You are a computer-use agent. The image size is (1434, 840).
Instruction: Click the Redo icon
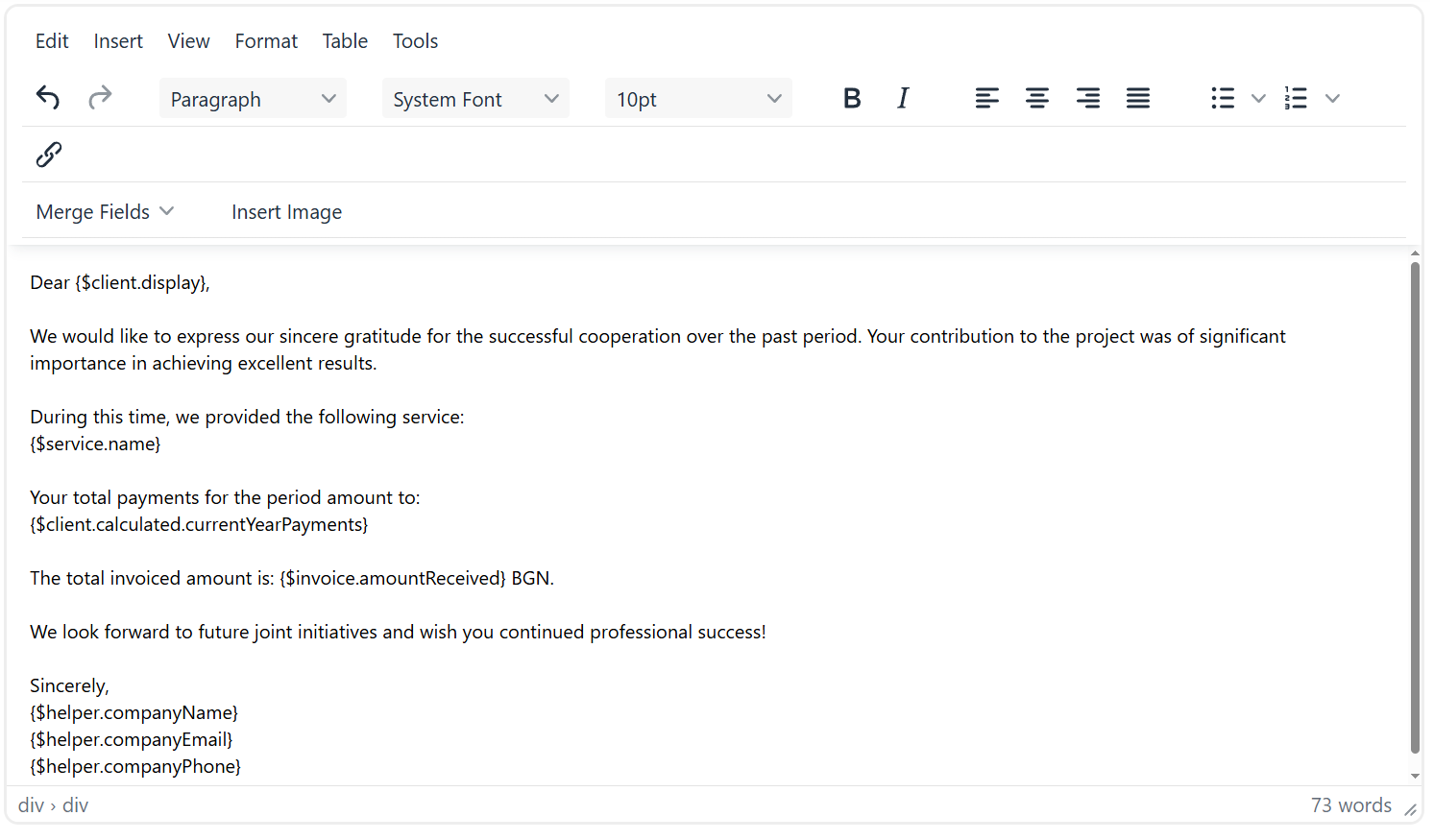tap(100, 97)
